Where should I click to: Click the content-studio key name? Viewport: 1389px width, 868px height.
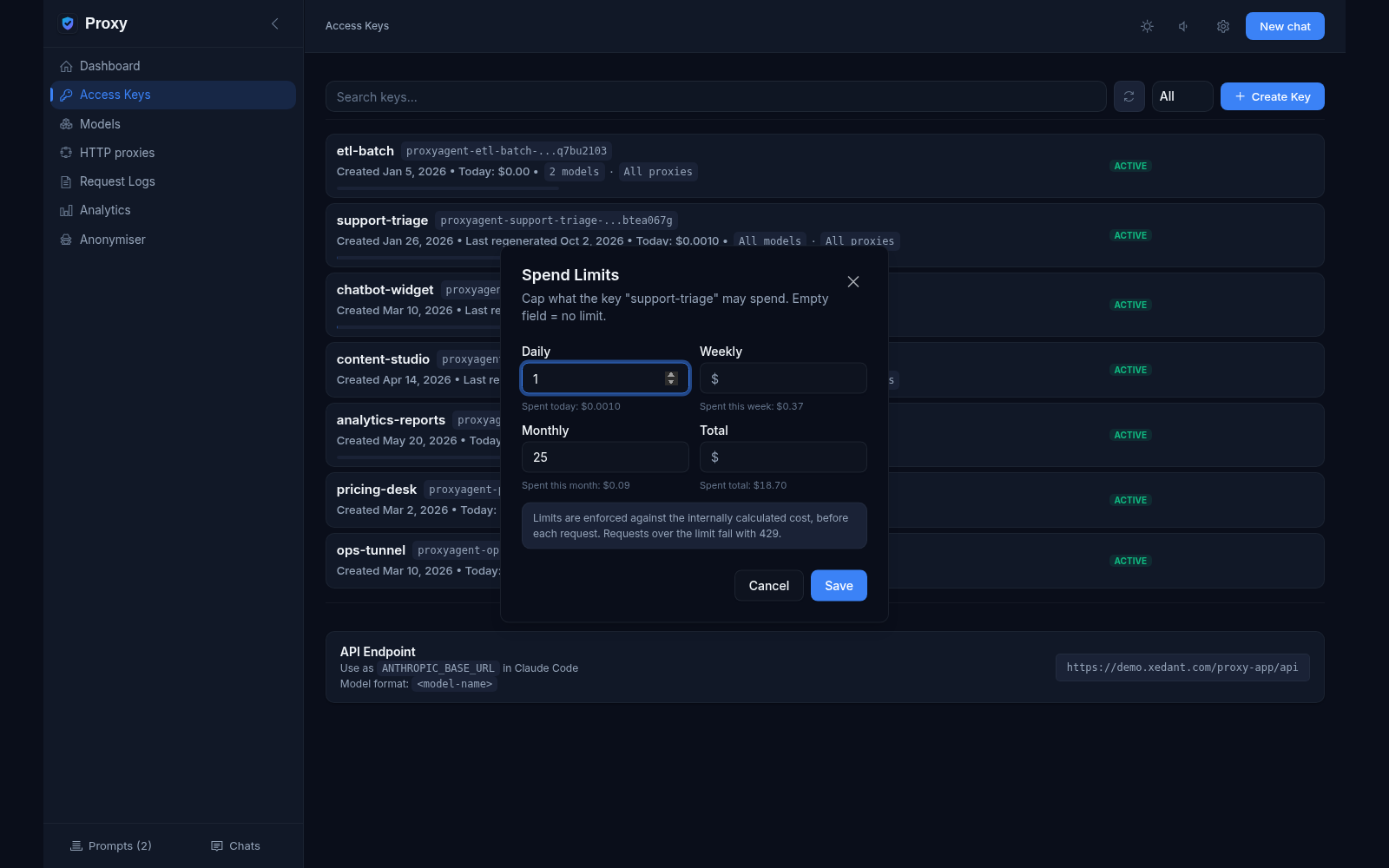[x=383, y=359]
